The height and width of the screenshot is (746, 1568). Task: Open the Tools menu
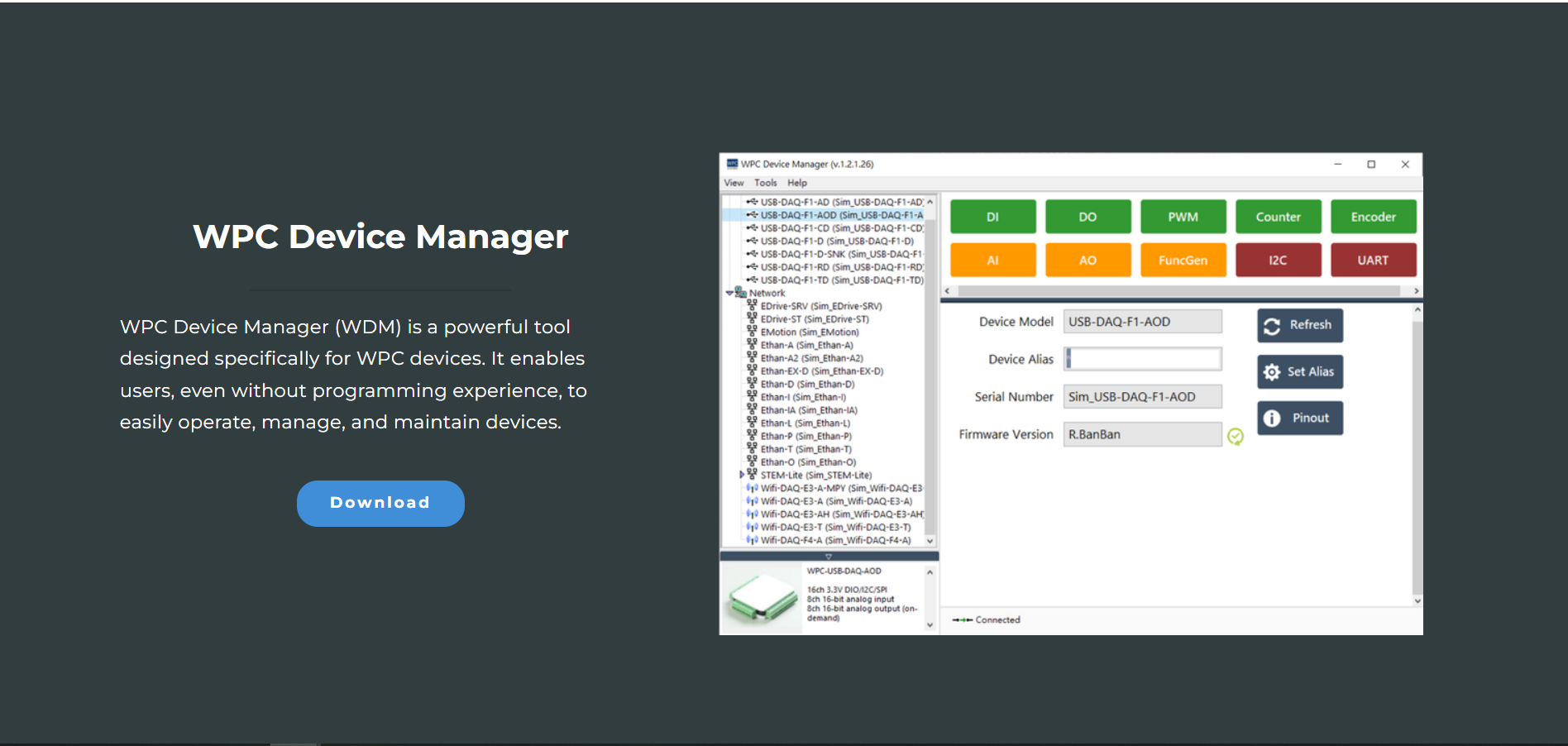click(765, 183)
